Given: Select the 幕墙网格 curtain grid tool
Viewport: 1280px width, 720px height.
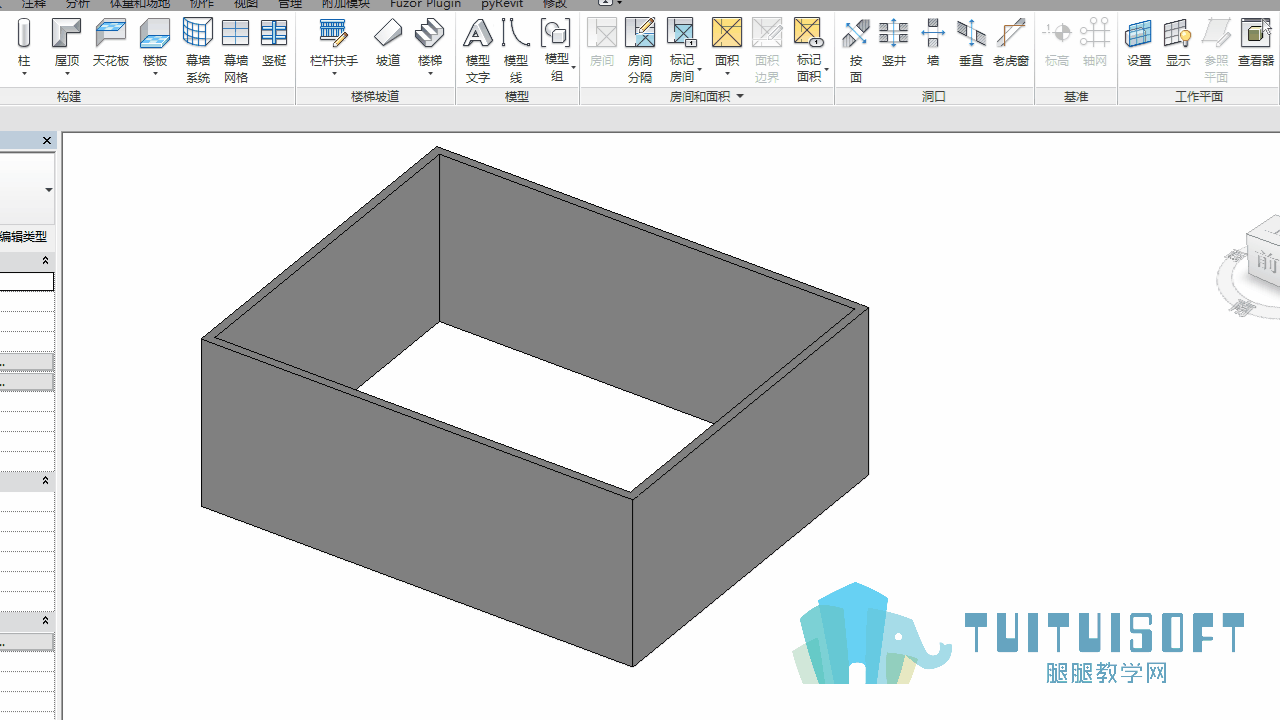Looking at the screenshot, I should (x=236, y=50).
